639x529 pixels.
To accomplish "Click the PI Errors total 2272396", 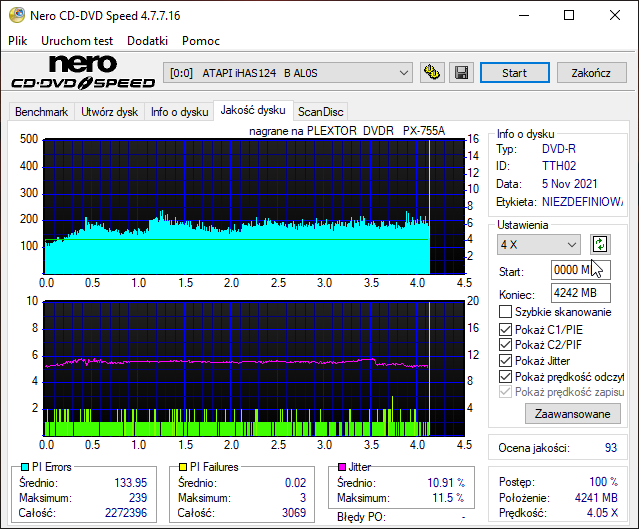I will coord(126,513).
